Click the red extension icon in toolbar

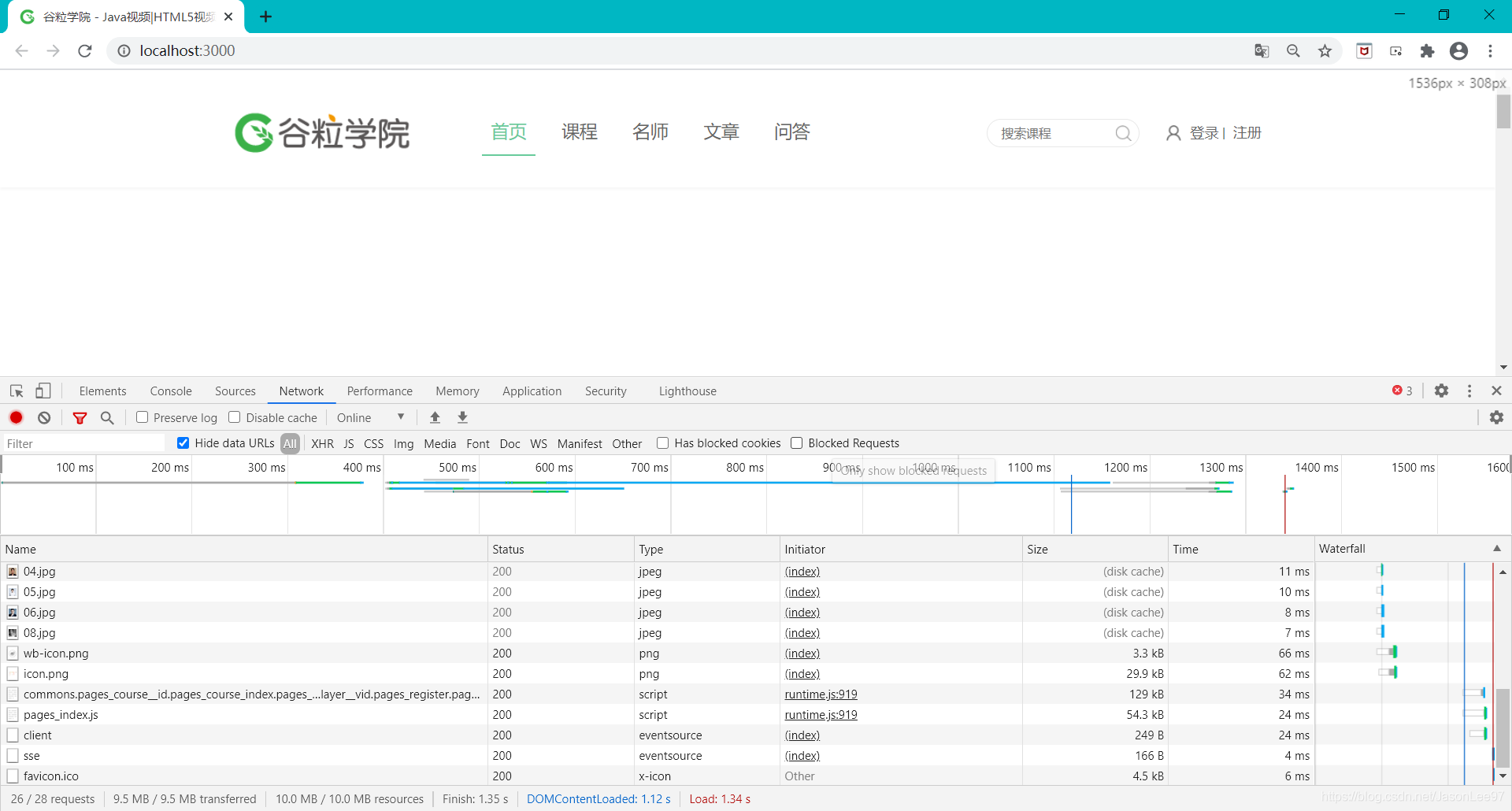1364,50
